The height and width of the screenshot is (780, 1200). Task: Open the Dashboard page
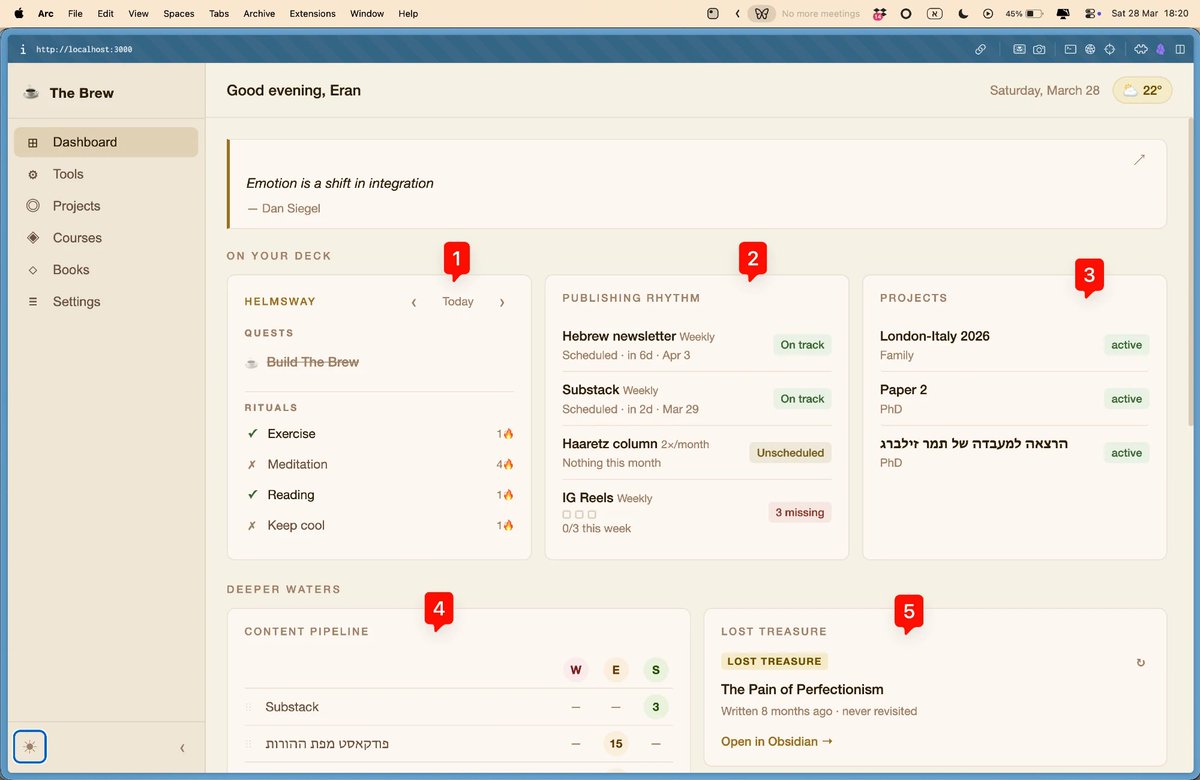[x=106, y=142]
